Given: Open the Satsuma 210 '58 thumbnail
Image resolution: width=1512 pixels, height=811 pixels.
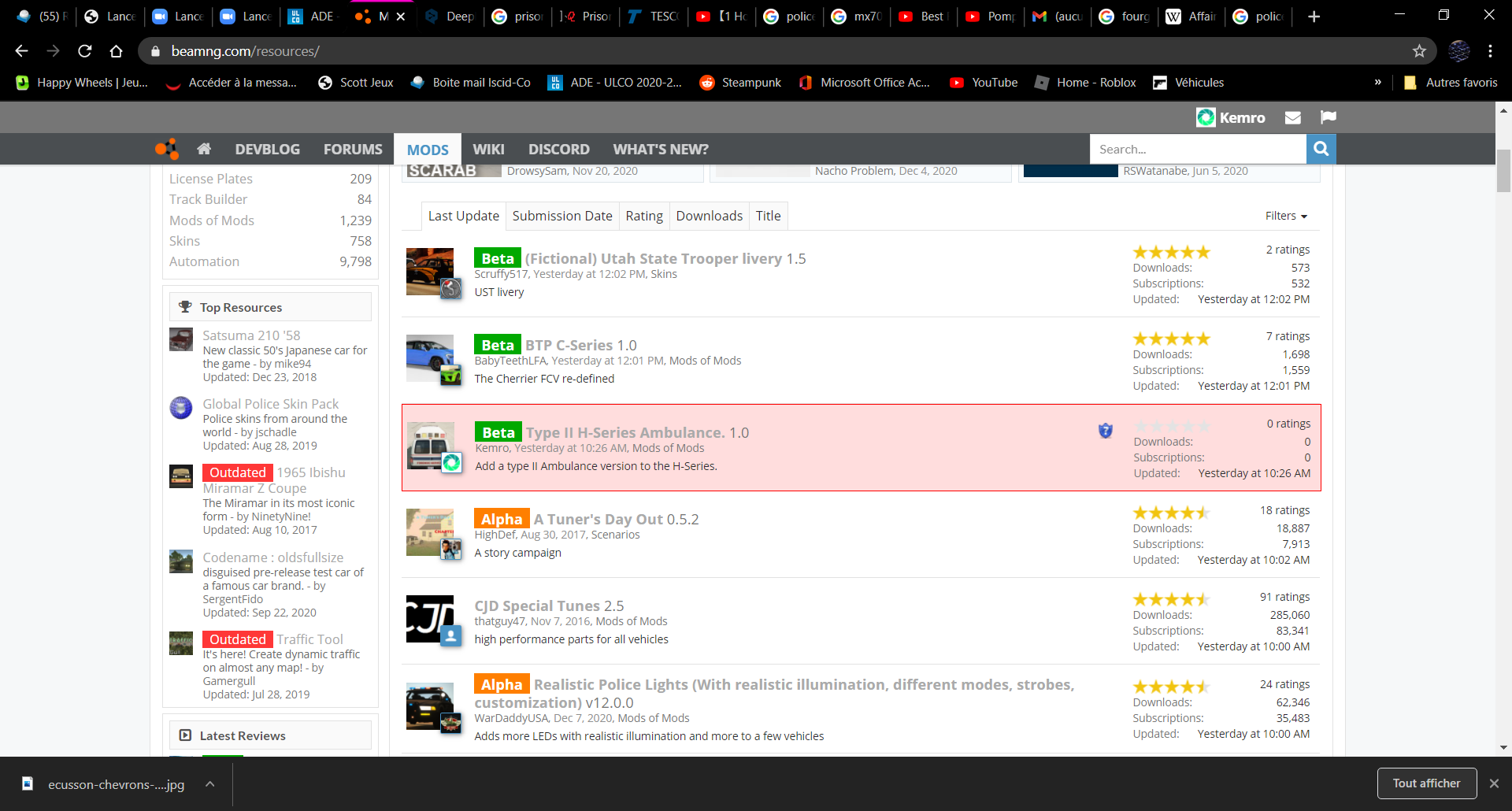Looking at the screenshot, I should [181, 339].
